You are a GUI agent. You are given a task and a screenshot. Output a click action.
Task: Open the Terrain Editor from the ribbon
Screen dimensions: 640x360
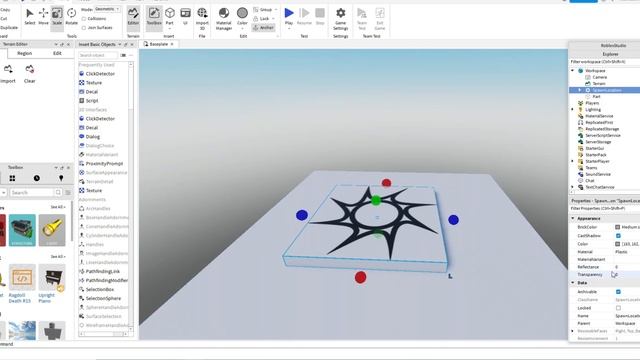tap(133, 16)
